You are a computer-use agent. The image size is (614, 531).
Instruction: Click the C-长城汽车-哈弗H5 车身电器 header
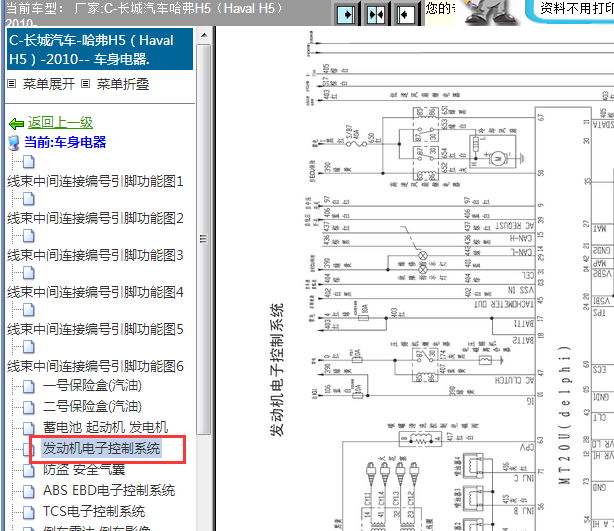pos(100,49)
